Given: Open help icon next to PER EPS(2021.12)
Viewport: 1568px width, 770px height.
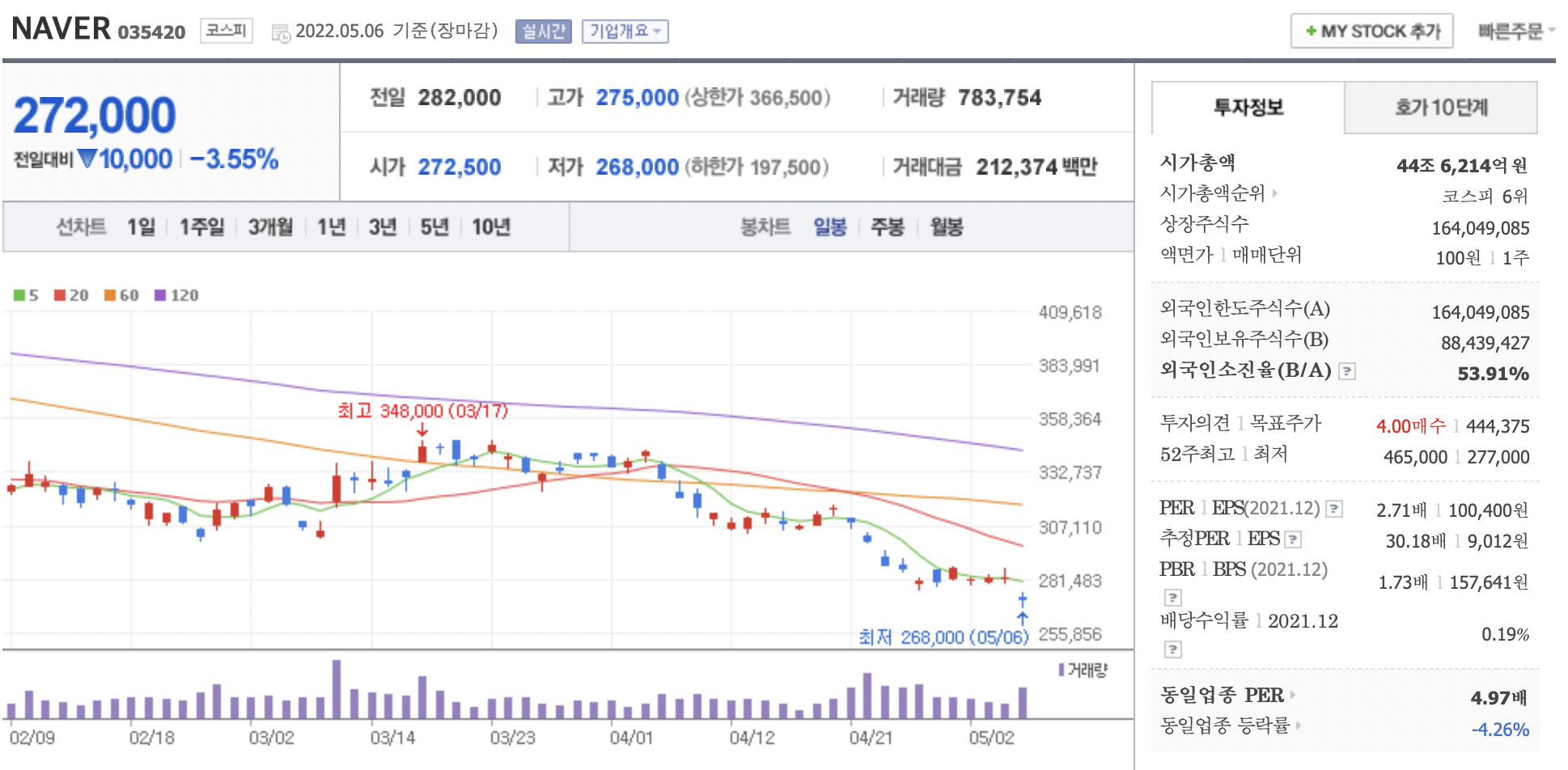Looking at the screenshot, I should click(1335, 509).
